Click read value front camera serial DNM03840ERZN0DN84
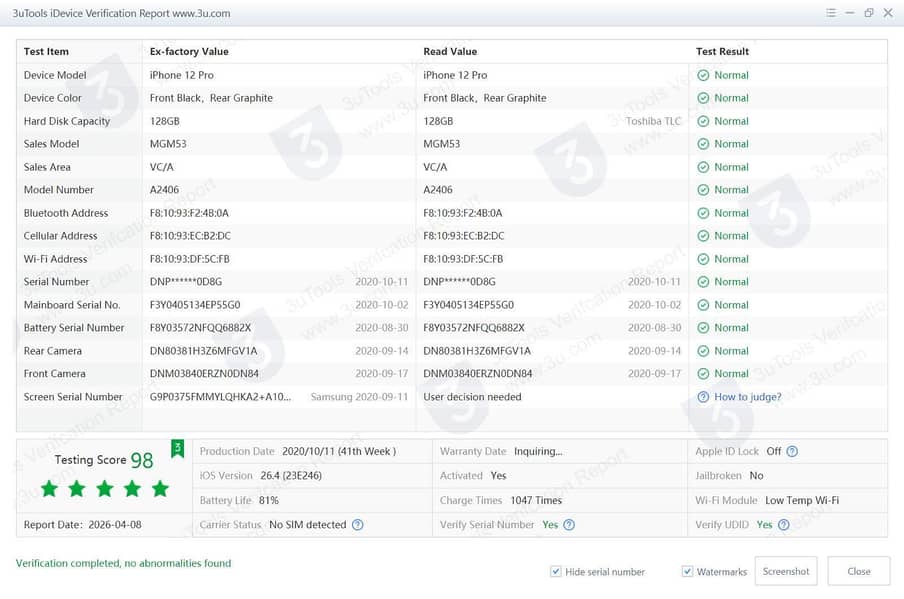The image size is (904, 599). [x=478, y=374]
